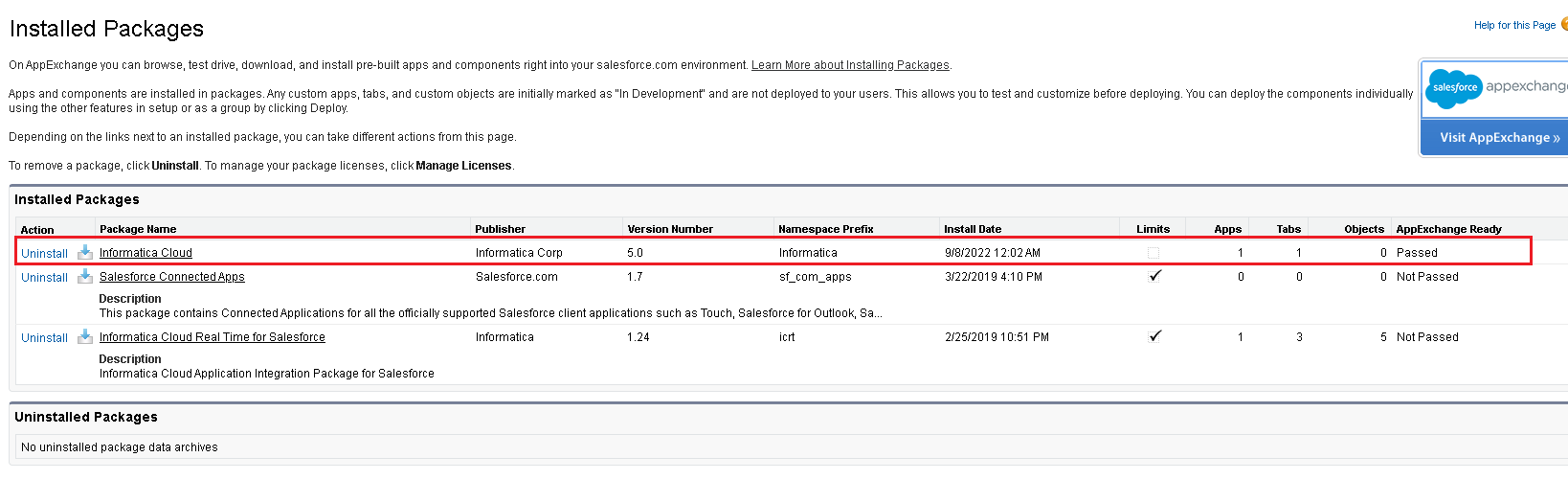Image resolution: width=1568 pixels, height=480 pixels.
Task: Click the Version Number column header
Action: coord(670,229)
